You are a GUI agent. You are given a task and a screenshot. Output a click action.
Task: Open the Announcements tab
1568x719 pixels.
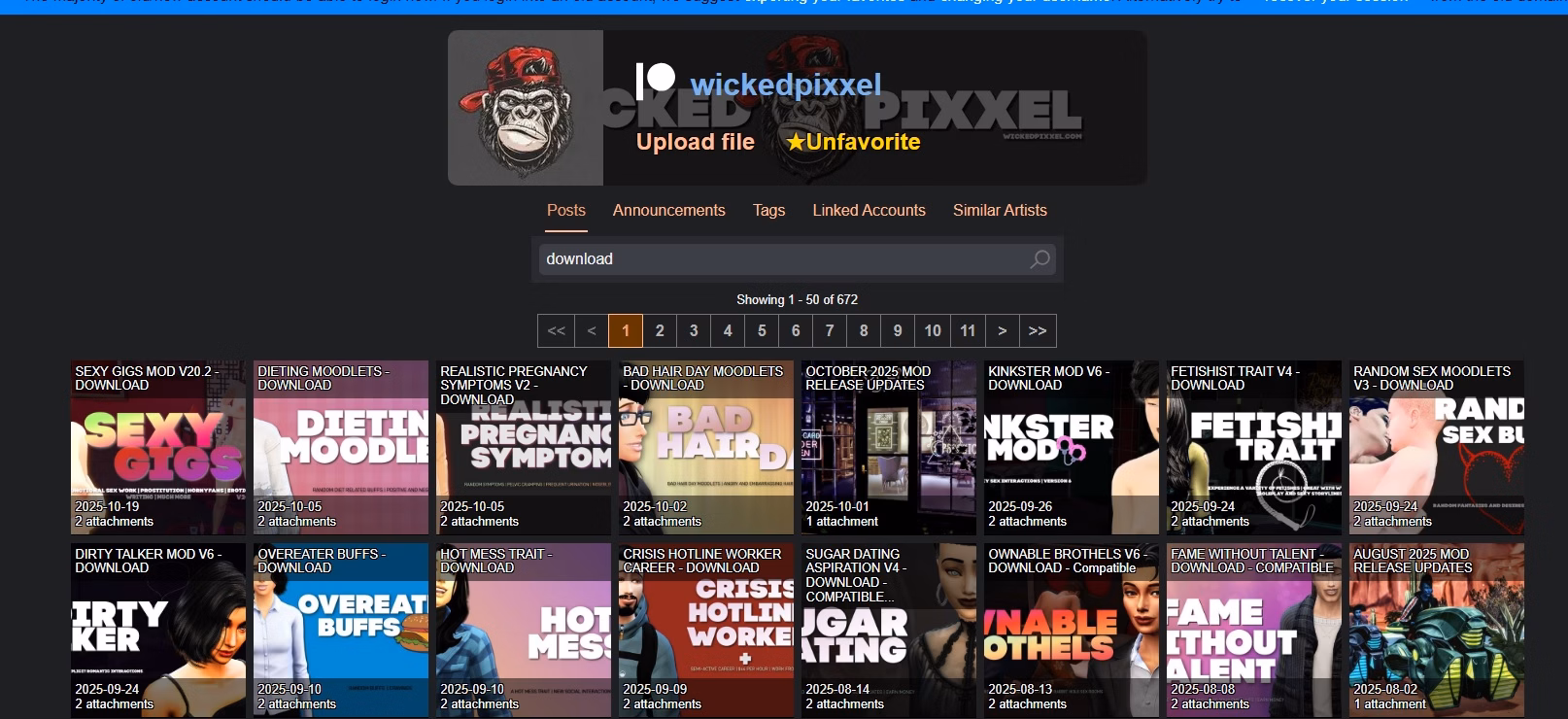pos(669,210)
